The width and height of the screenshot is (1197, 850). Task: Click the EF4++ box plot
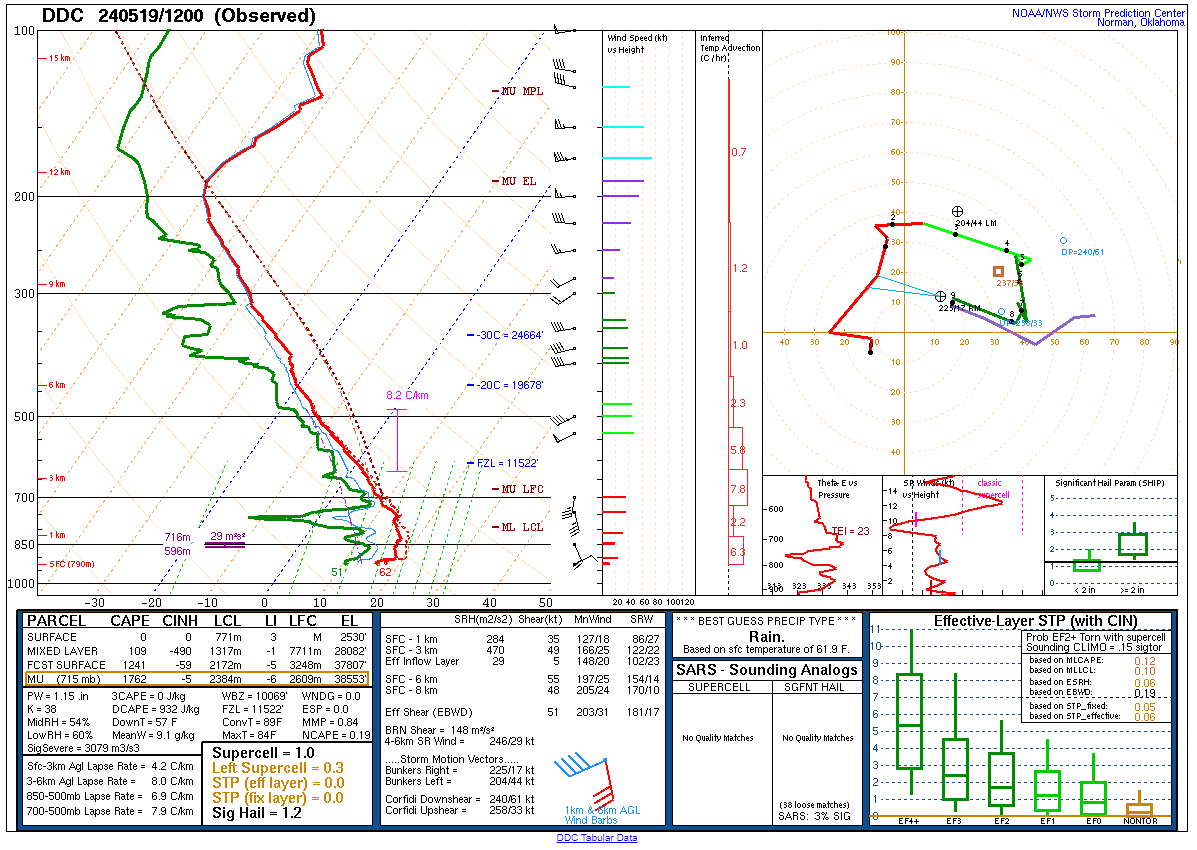(x=910, y=721)
